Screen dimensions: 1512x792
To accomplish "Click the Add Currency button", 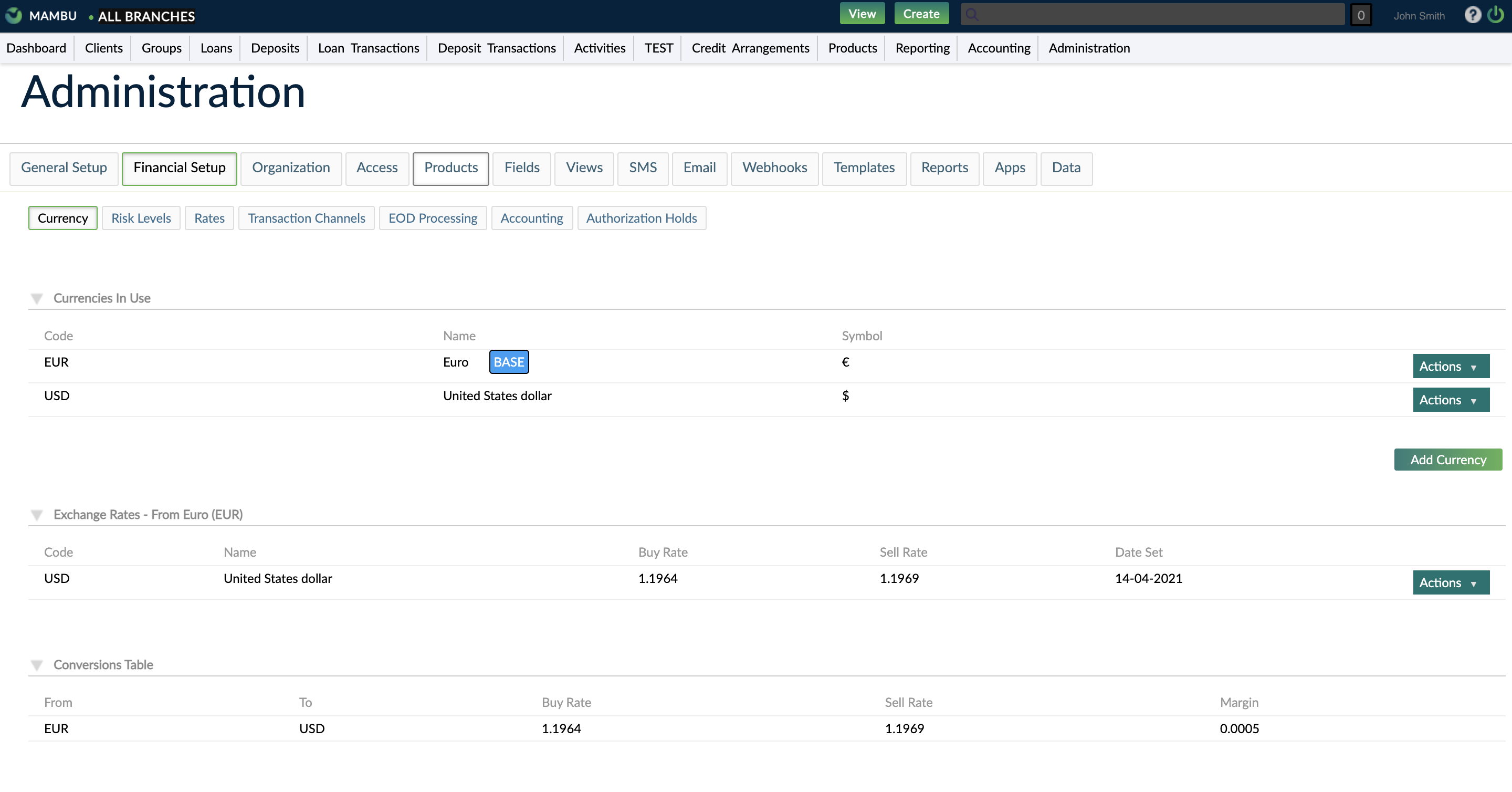I will pyautogui.click(x=1447, y=460).
